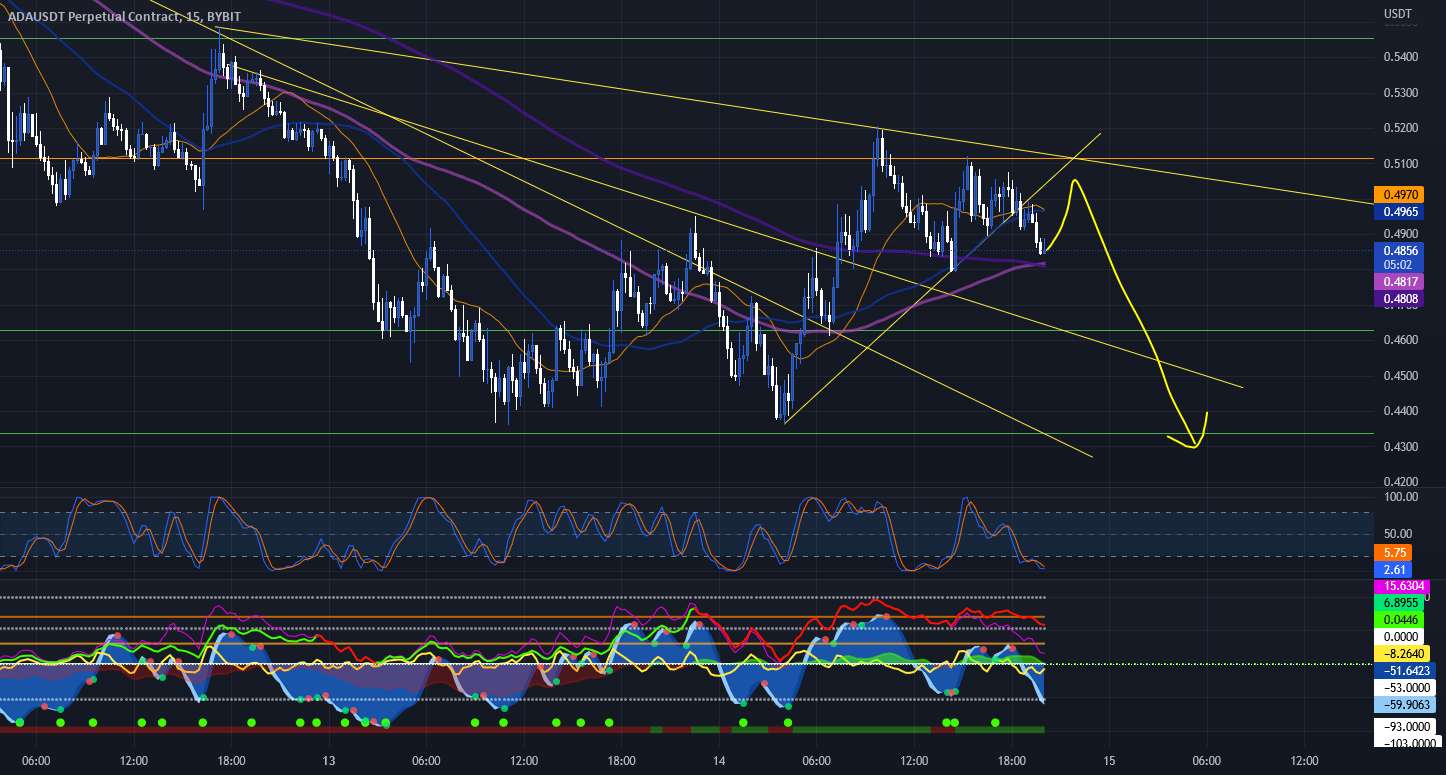Click the 05:02 candle countdown timer
Image resolution: width=1446 pixels, height=775 pixels.
[1399, 265]
